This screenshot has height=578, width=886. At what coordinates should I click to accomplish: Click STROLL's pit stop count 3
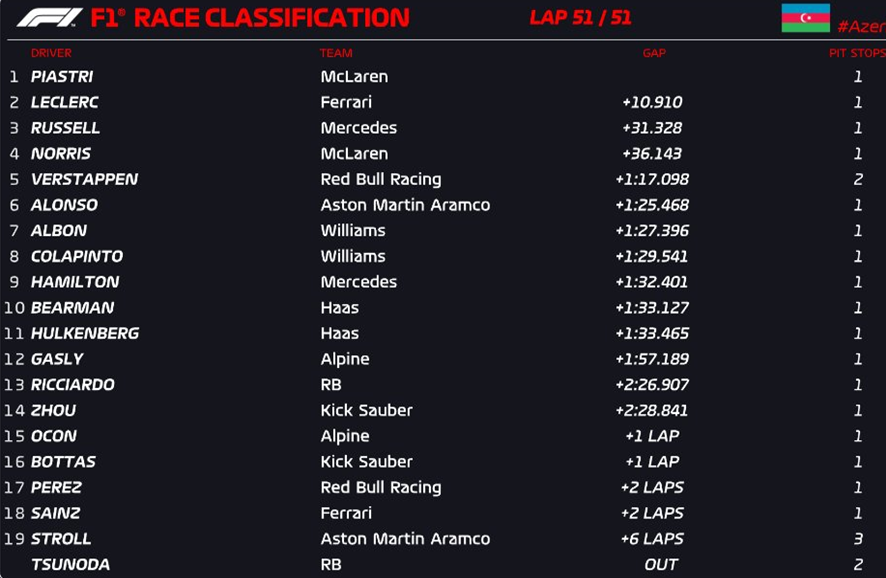[858, 538]
